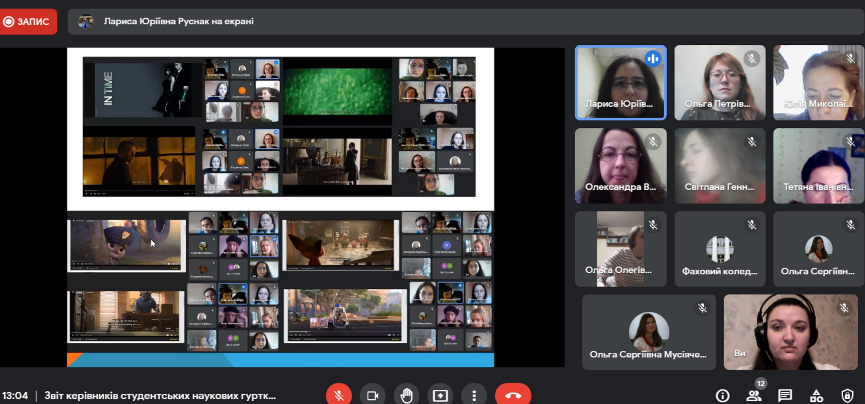Image resolution: width=865 pixels, height=404 pixels.
Task: Click muted mic icon on Ольга Петрів... tile
Action: point(751,59)
